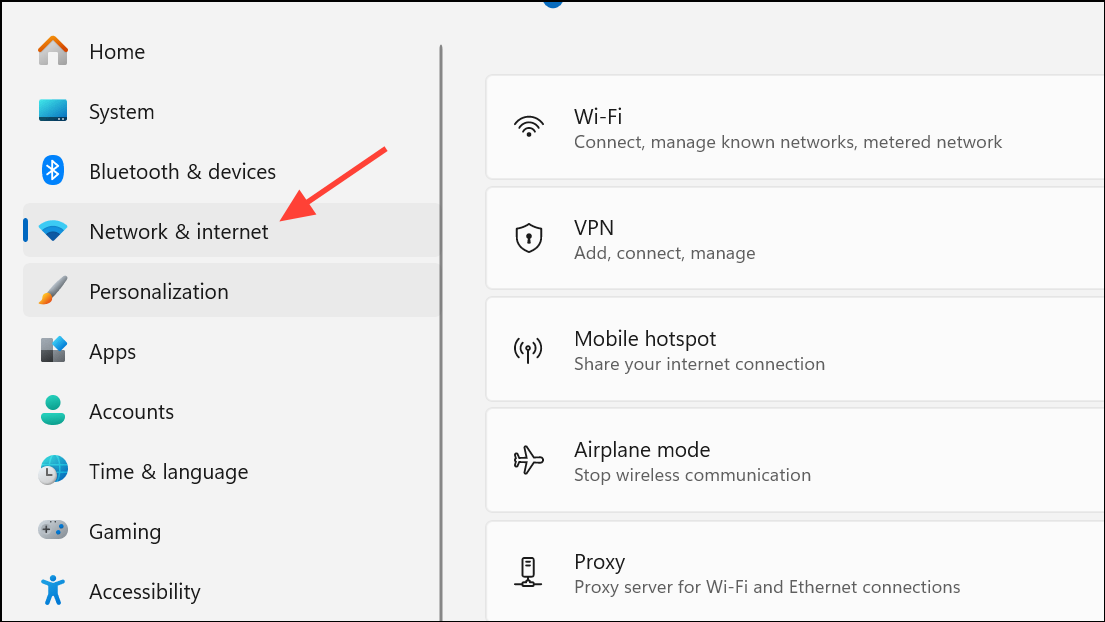Click the Time & language globe icon
Viewport: 1105px width, 622px height.
(53, 471)
